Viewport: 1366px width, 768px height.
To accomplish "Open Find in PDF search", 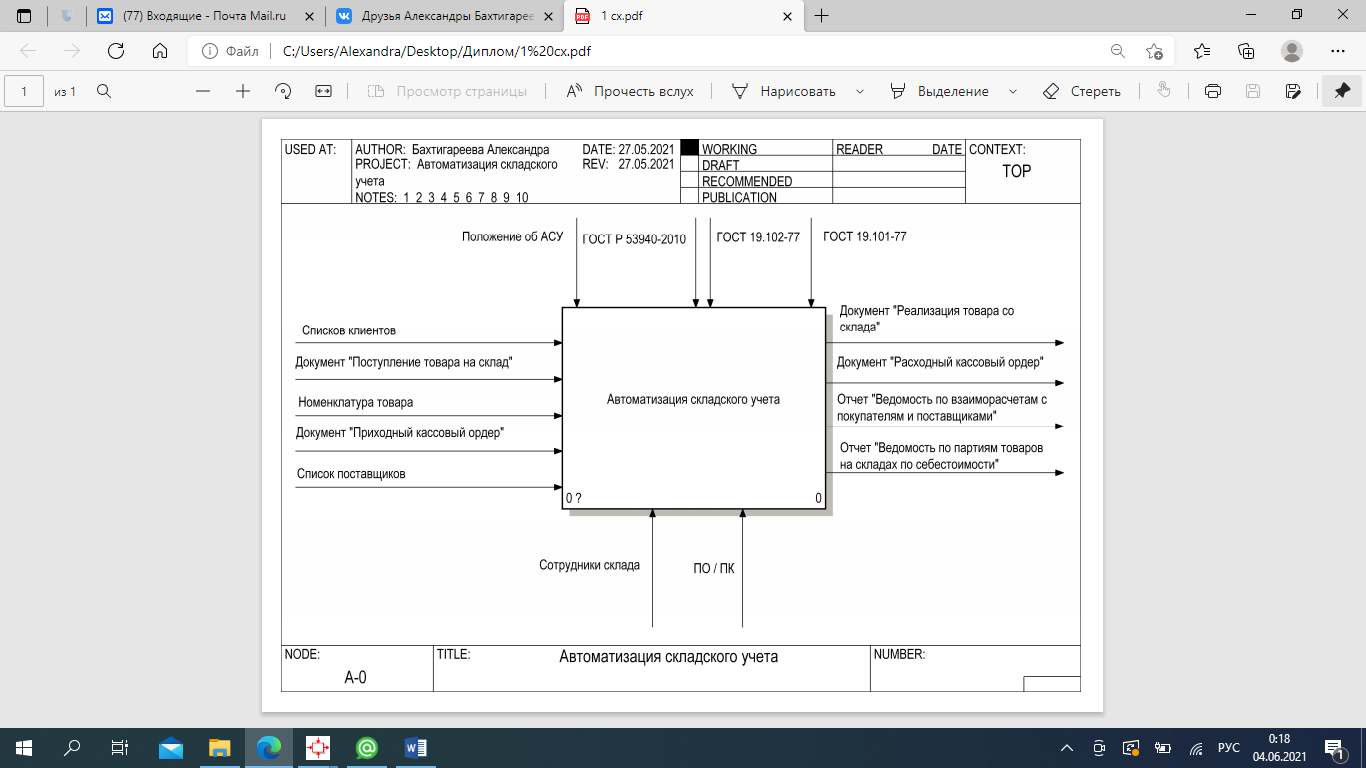I will pyautogui.click(x=103, y=91).
